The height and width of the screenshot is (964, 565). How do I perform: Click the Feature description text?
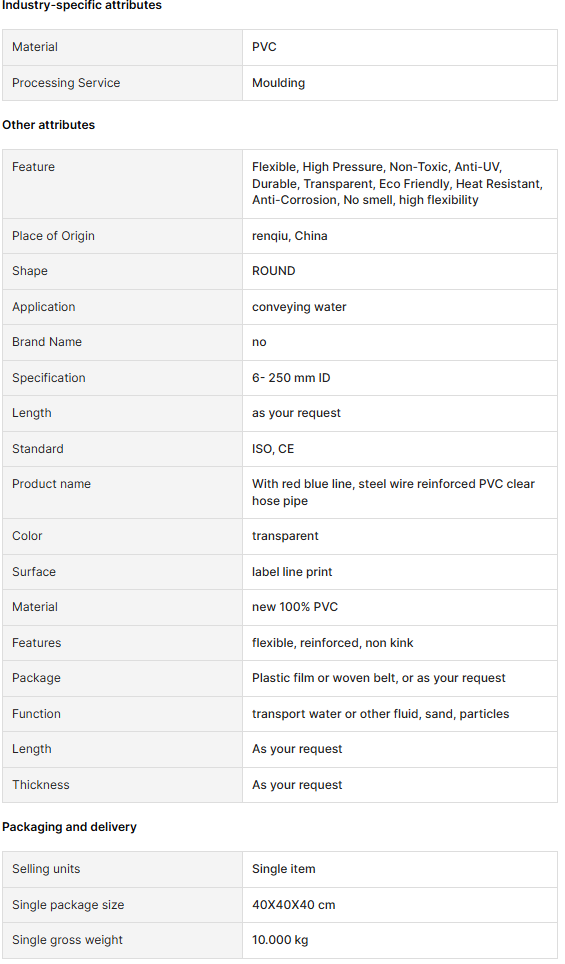point(397,183)
